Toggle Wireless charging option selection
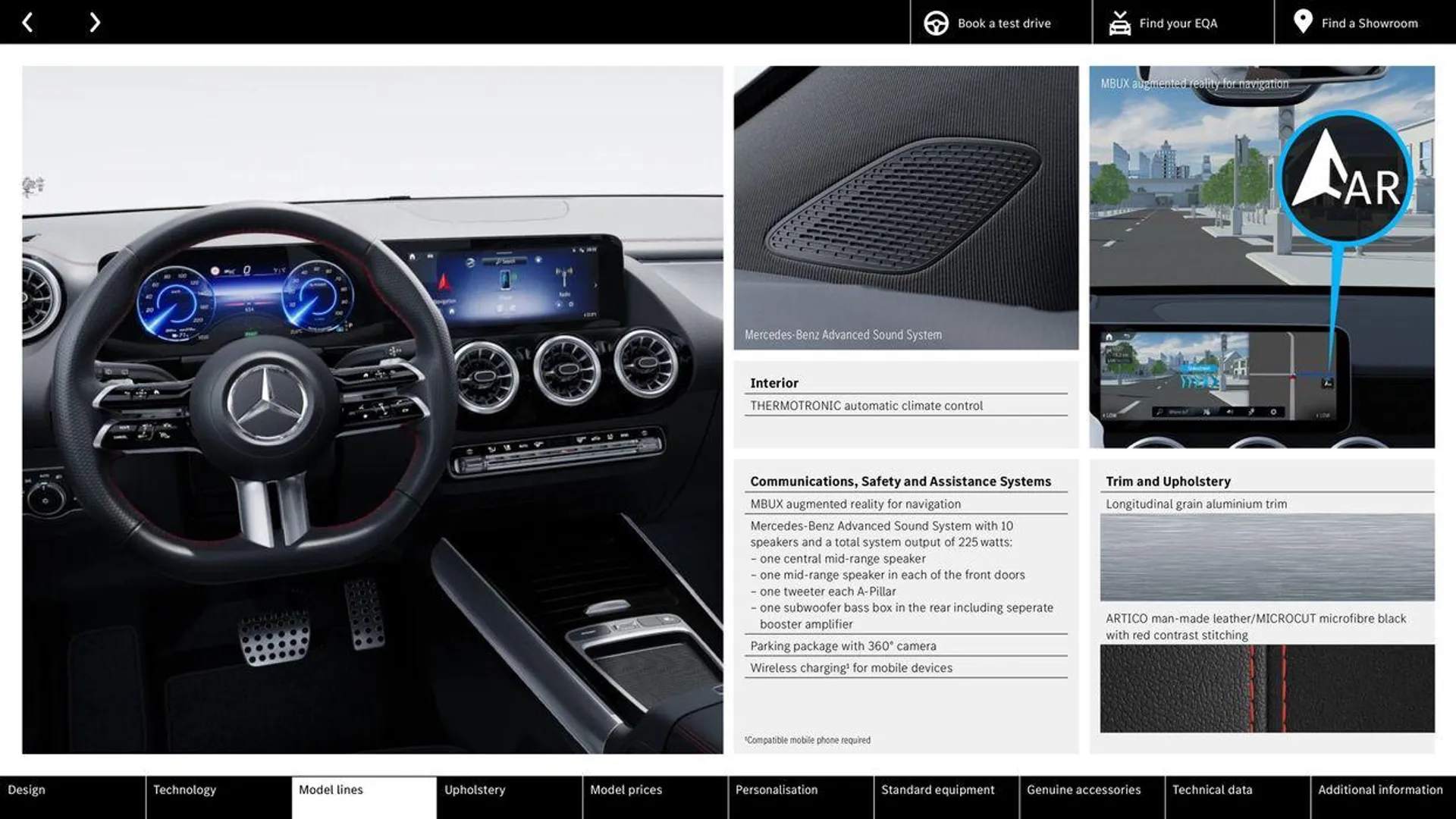1456x819 pixels. click(851, 667)
